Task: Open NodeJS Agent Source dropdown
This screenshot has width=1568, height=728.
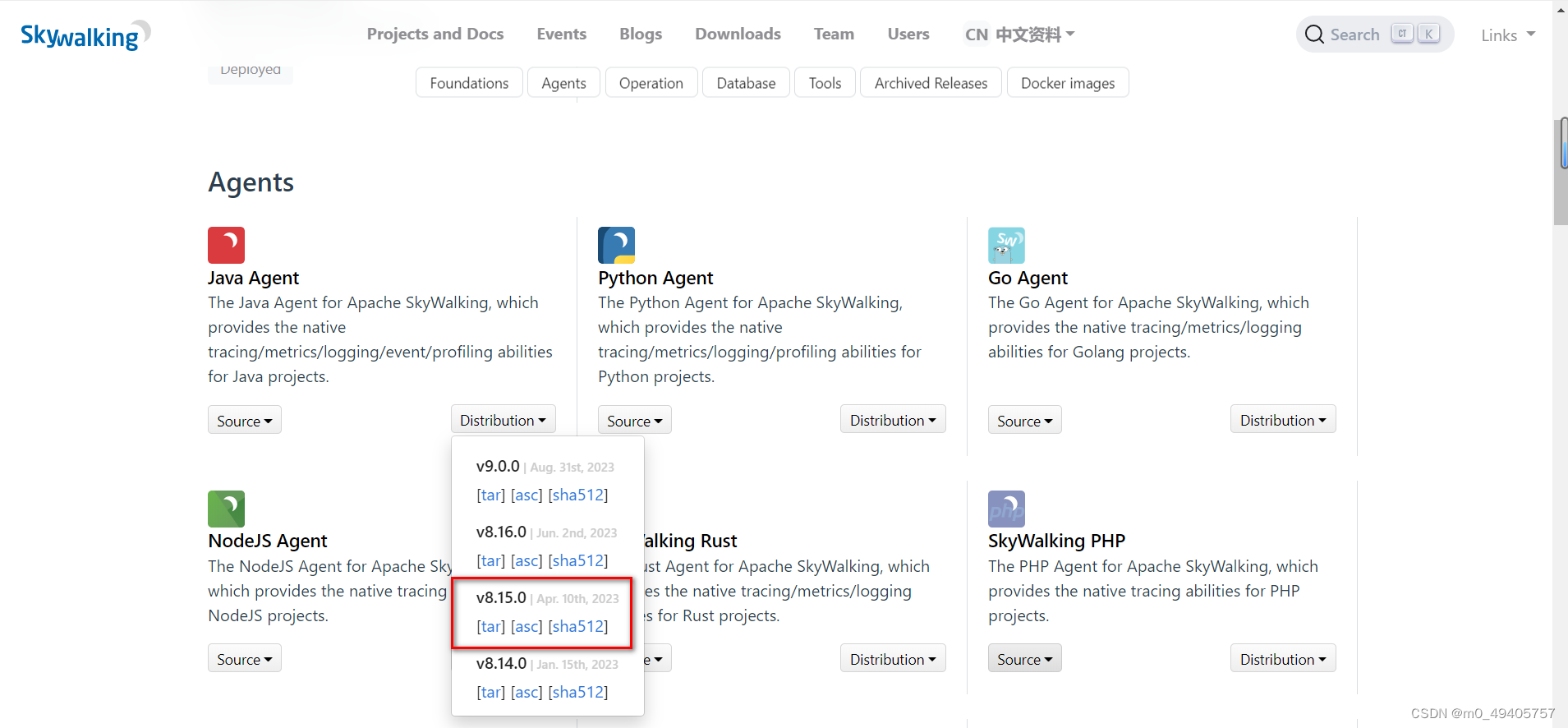Action: point(245,659)
